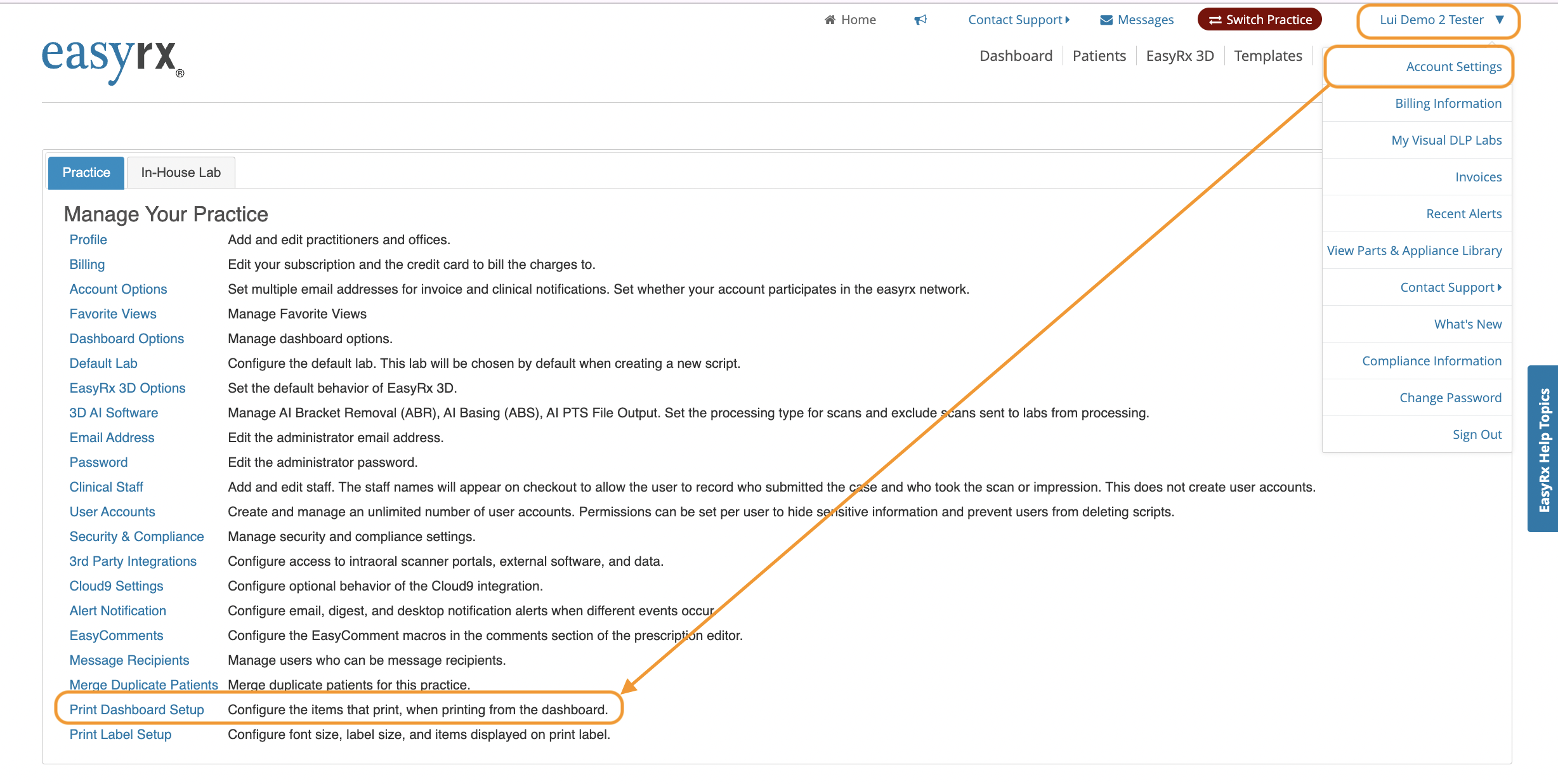Click text 'Manage dashboard options.'
The width and height of the screenshot is (1558, 784).
click(x=310, y=339)
